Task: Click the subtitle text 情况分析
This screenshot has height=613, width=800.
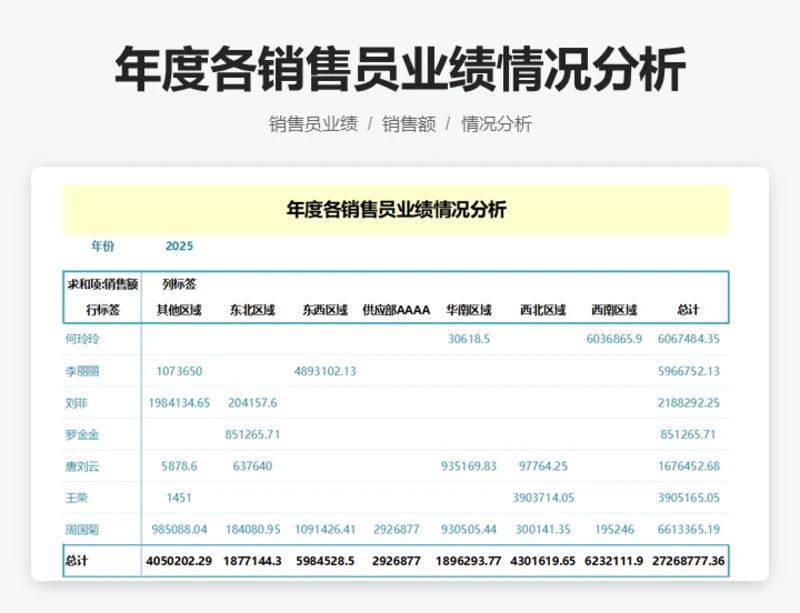Action: click(x=496, y=124)
